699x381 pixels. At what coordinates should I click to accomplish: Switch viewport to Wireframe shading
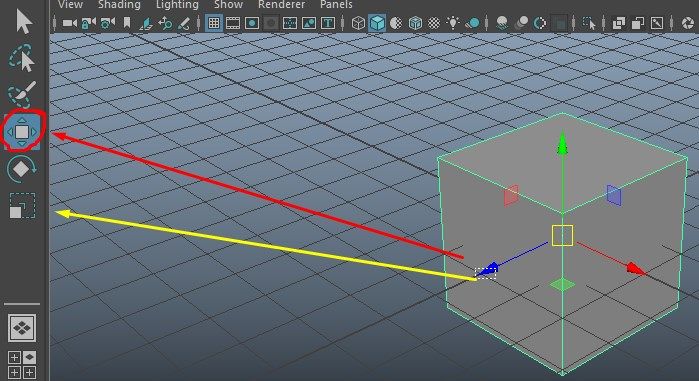coord(358,23)
